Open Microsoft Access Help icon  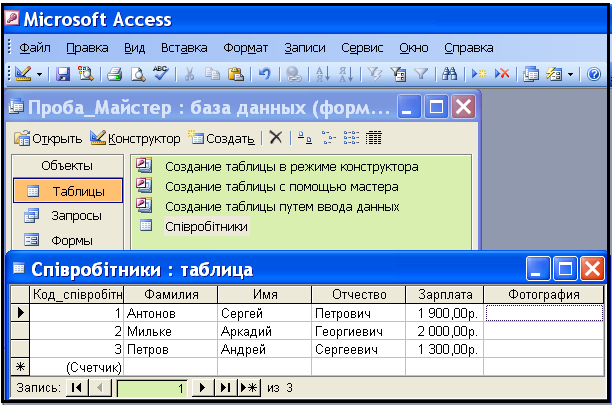coord(594,73)
